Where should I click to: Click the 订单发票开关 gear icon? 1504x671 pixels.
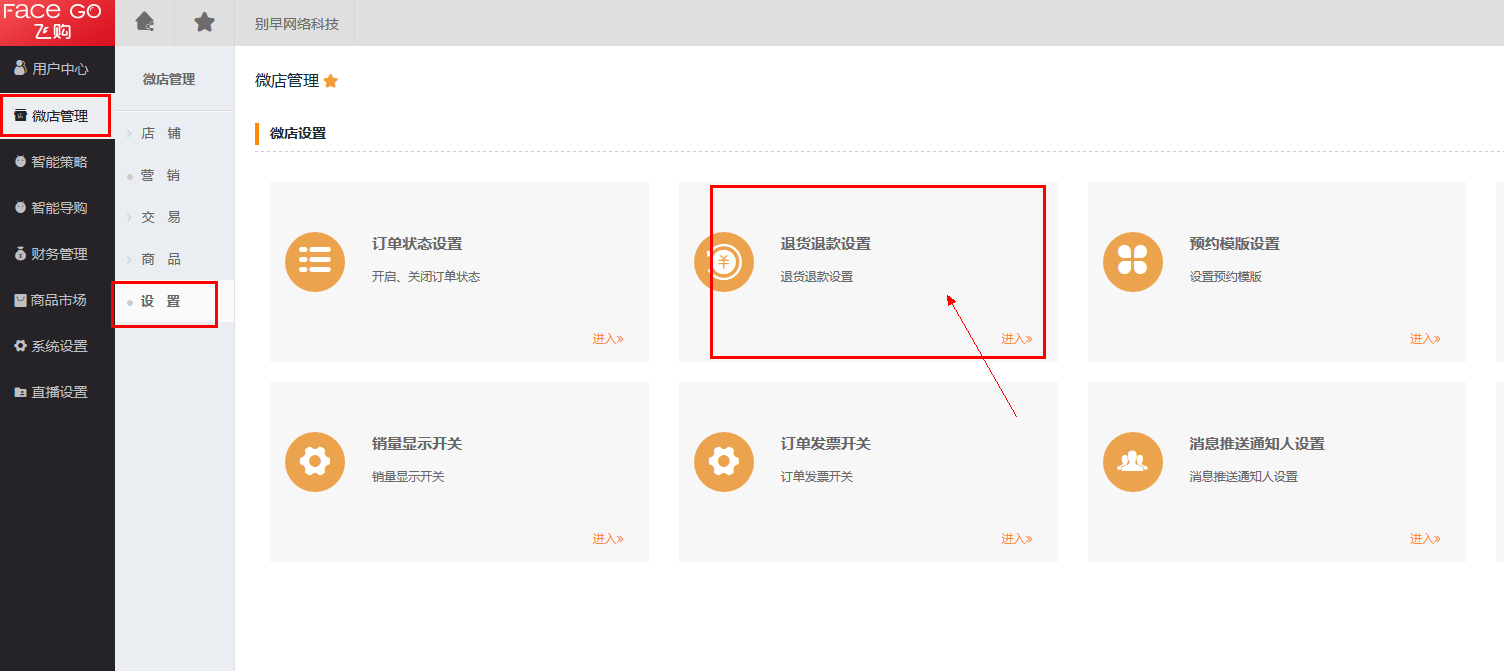(724, 462)
